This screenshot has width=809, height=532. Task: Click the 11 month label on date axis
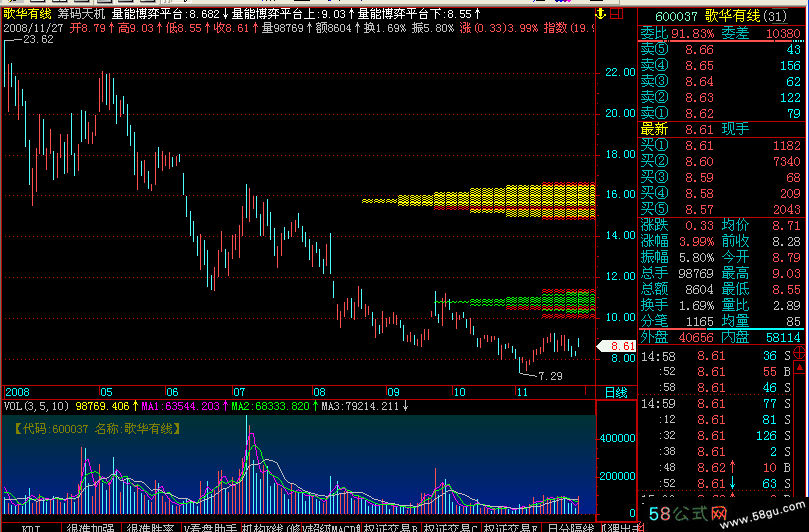pos(522,392)
